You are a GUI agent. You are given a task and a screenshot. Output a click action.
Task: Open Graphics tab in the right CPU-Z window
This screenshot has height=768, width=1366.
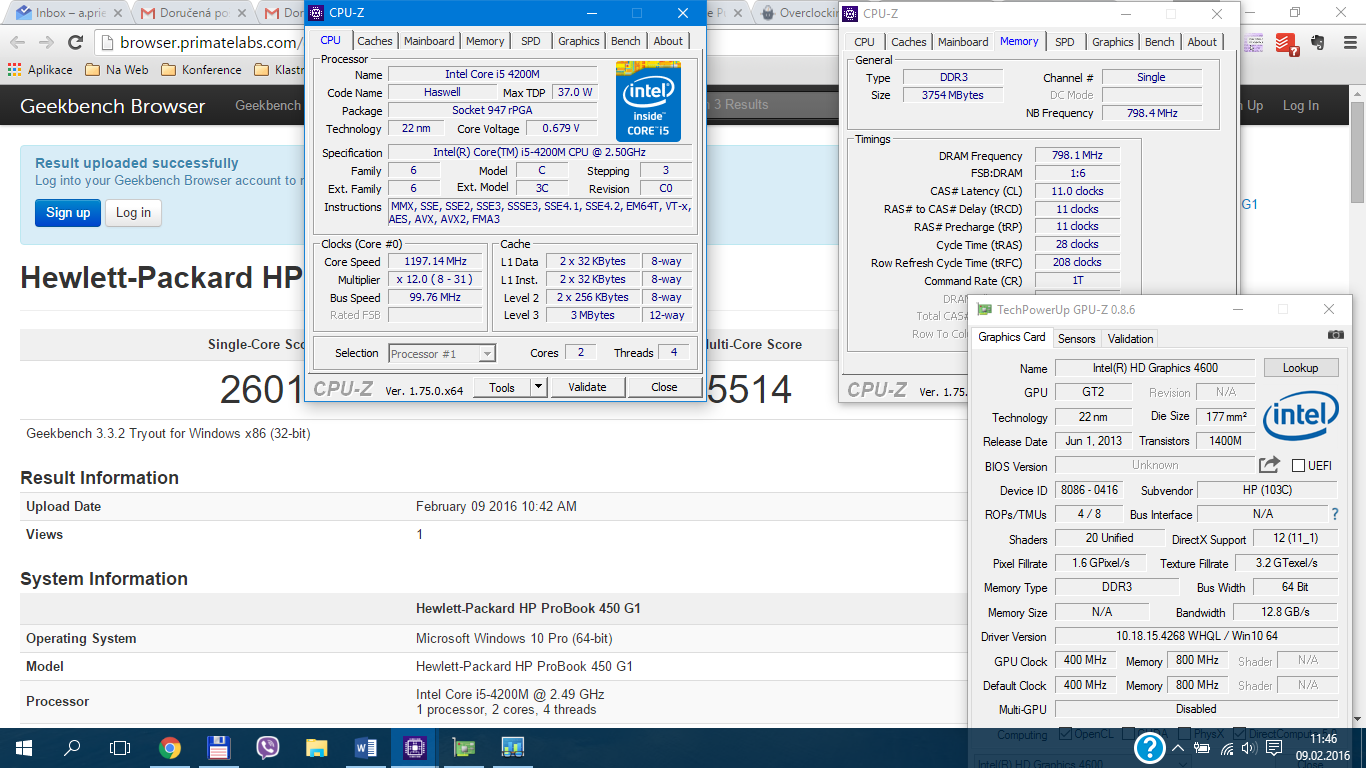(1112, 42)
